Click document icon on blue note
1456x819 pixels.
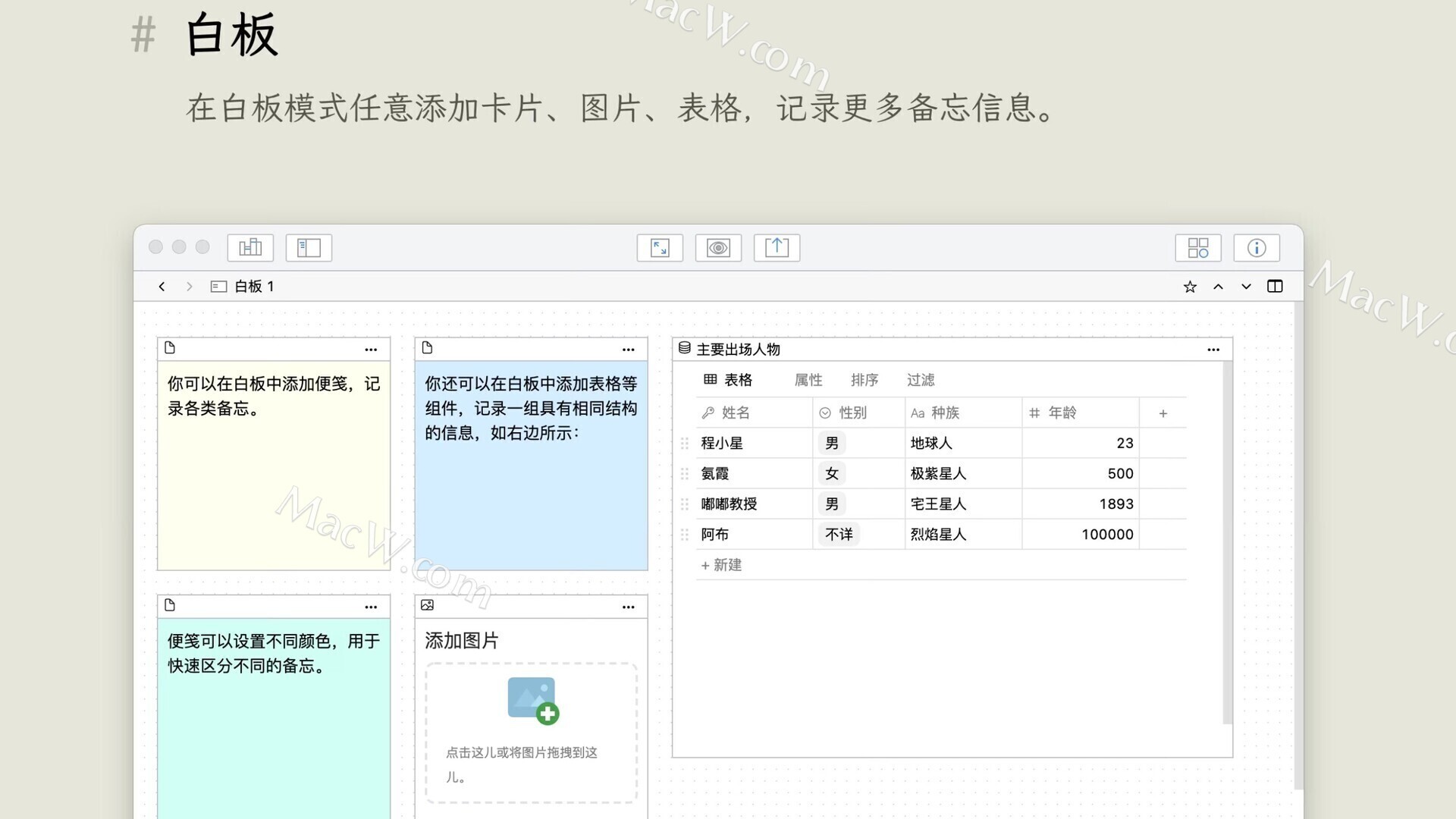click(428, 348)
